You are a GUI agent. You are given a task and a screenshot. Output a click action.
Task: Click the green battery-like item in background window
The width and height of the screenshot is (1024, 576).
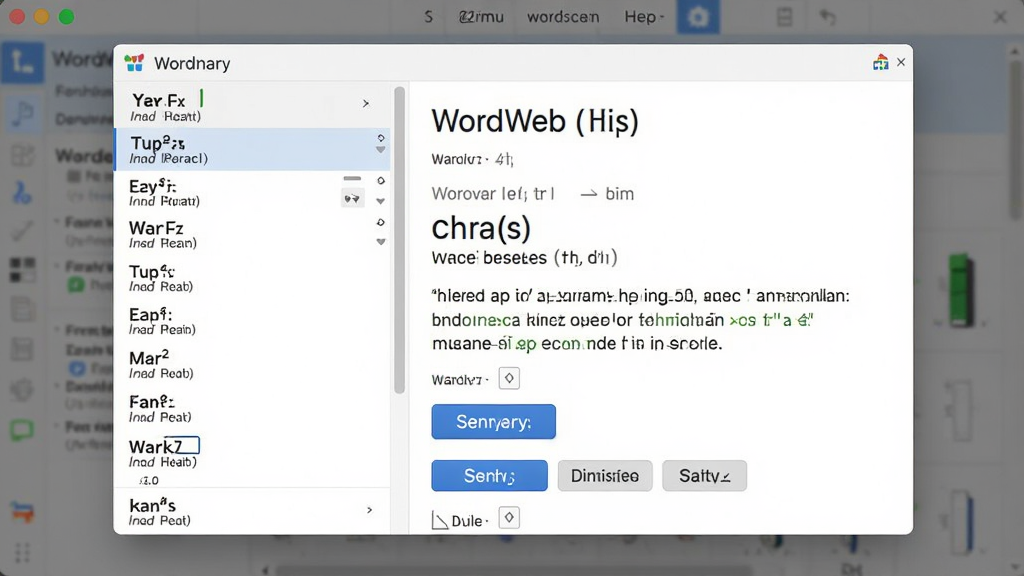pyautogui.click(x=961, y=289)
